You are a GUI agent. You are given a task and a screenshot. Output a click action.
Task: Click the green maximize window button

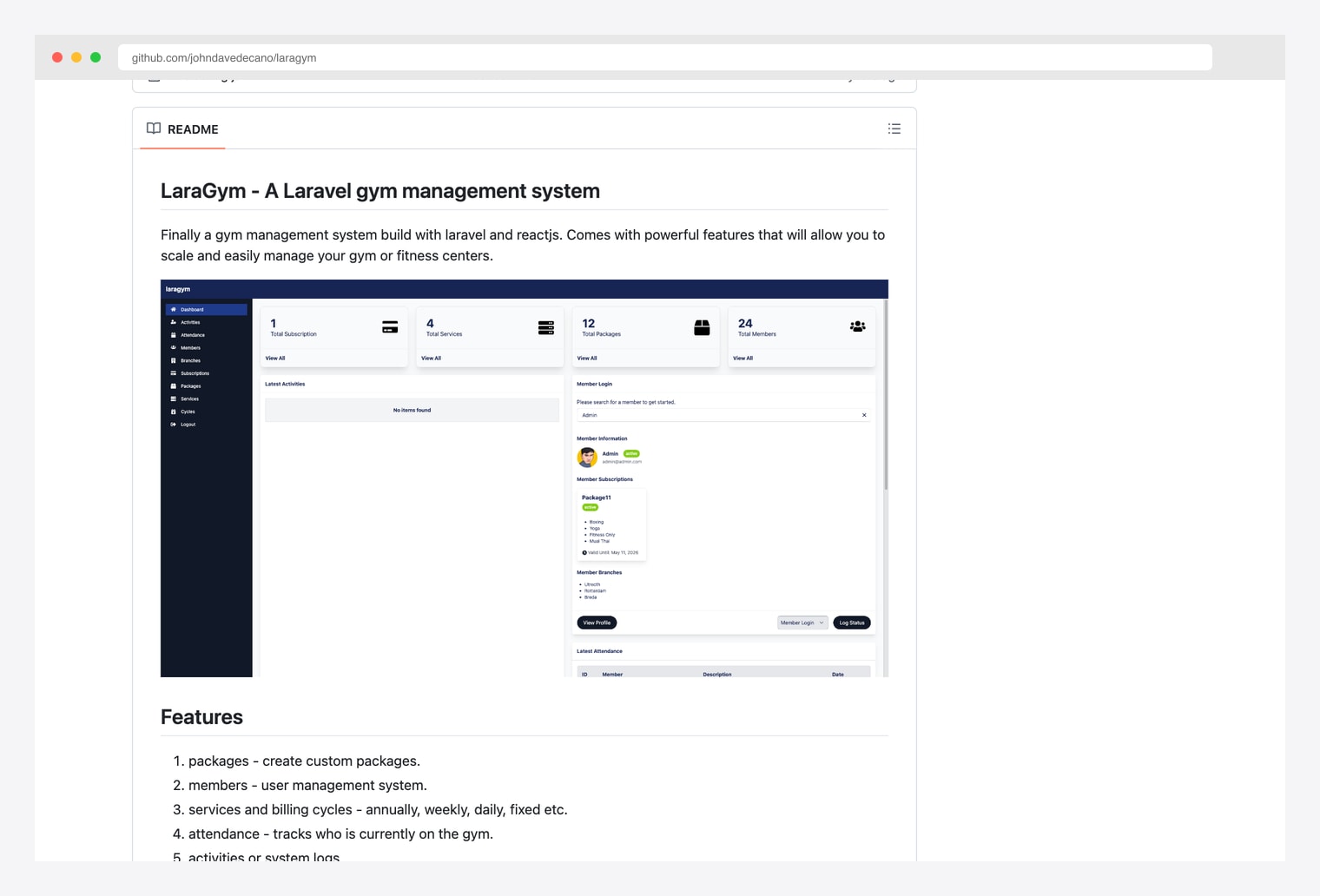[96, 57]
